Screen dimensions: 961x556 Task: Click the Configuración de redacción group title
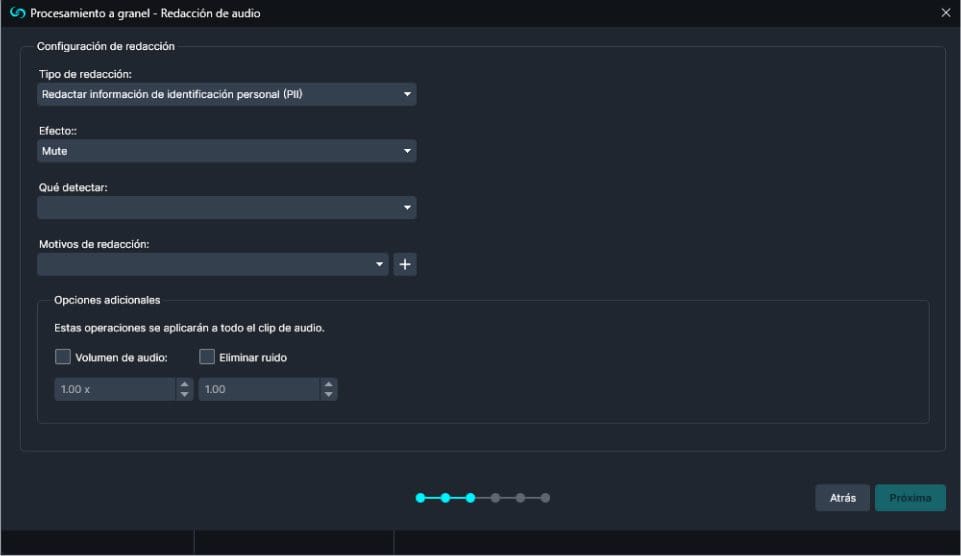click(x=105, y=46)
